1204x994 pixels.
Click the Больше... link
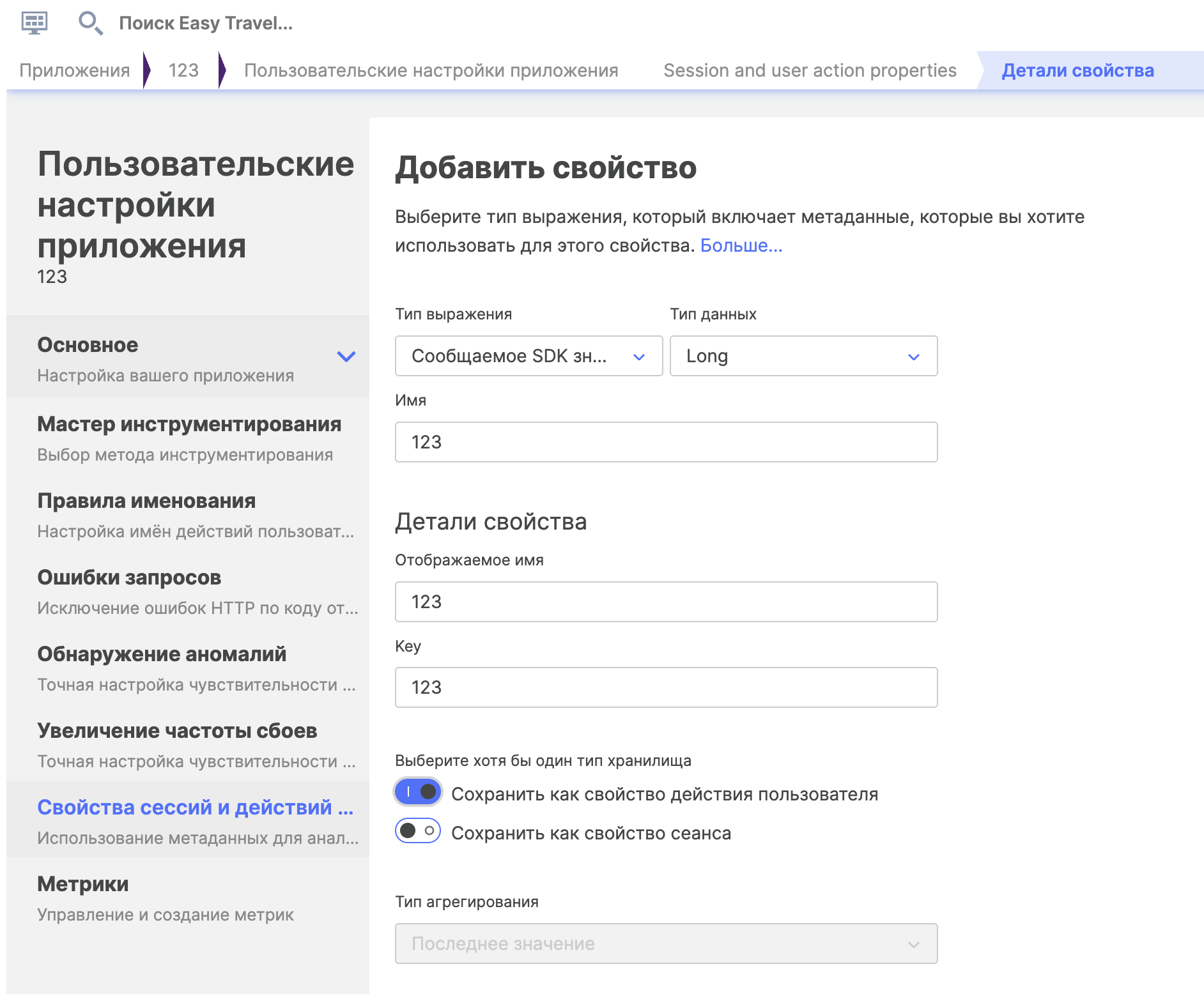click(x=741, y=245)
